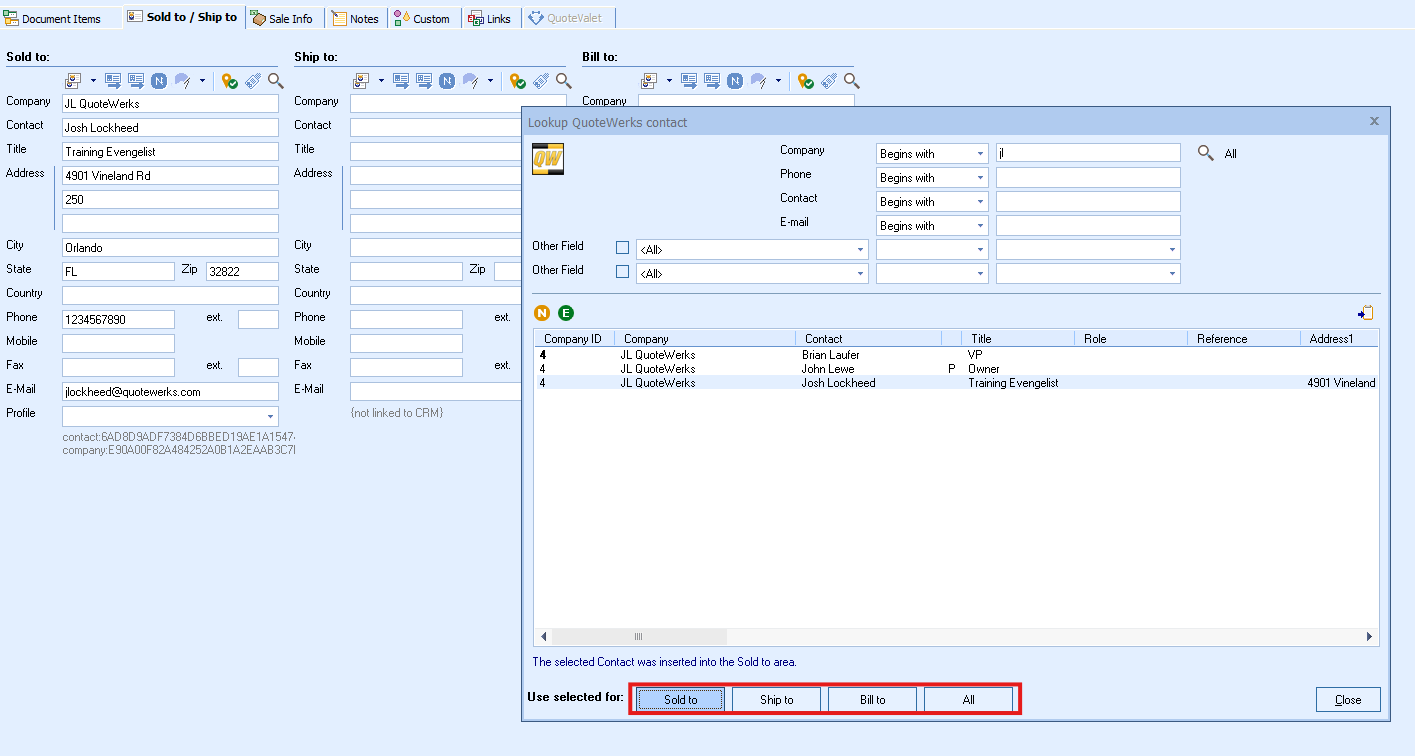
Task: Click the tag icon in Bill to toolbar
Action: (x=830, y=81)
